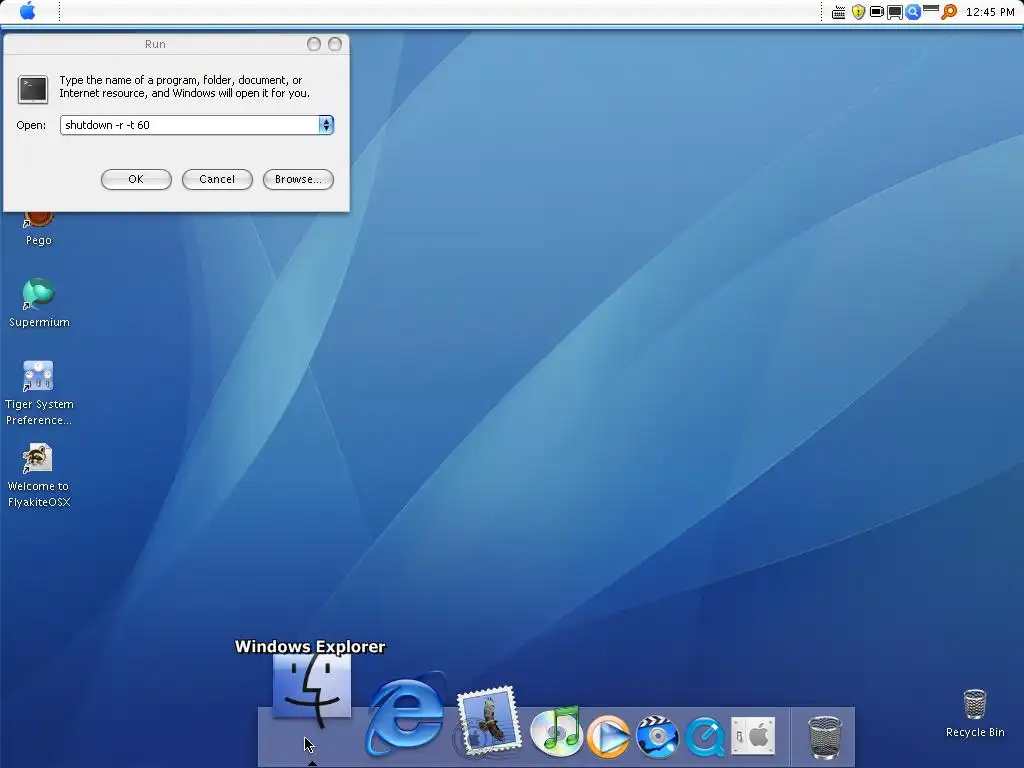Image resolution: width=1024 pixels, height=768 pixels.
Task: Click the Run dialog title bar
Action: point(155,44)
